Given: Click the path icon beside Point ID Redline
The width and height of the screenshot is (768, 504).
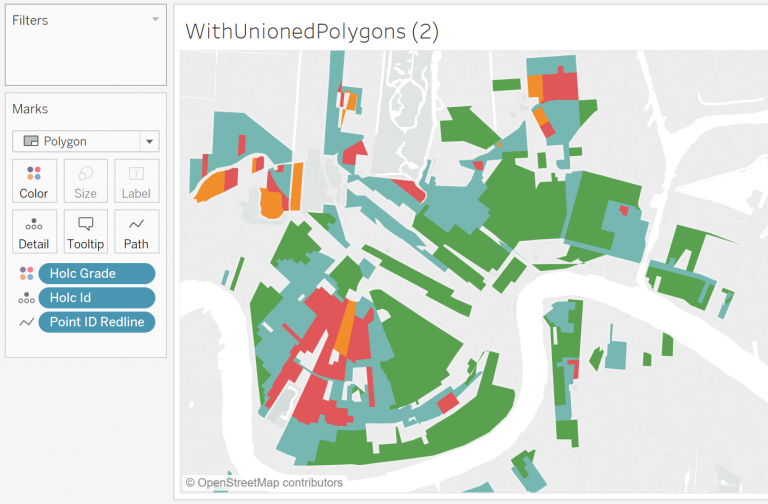Looking at the screenshot, I should (x=26, y=322).
